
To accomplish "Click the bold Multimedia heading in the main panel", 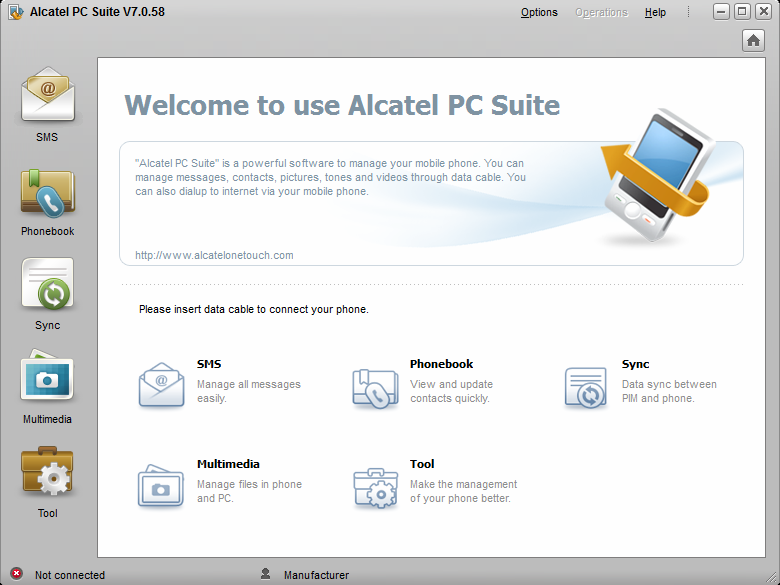I will click(x=228, y=464).
